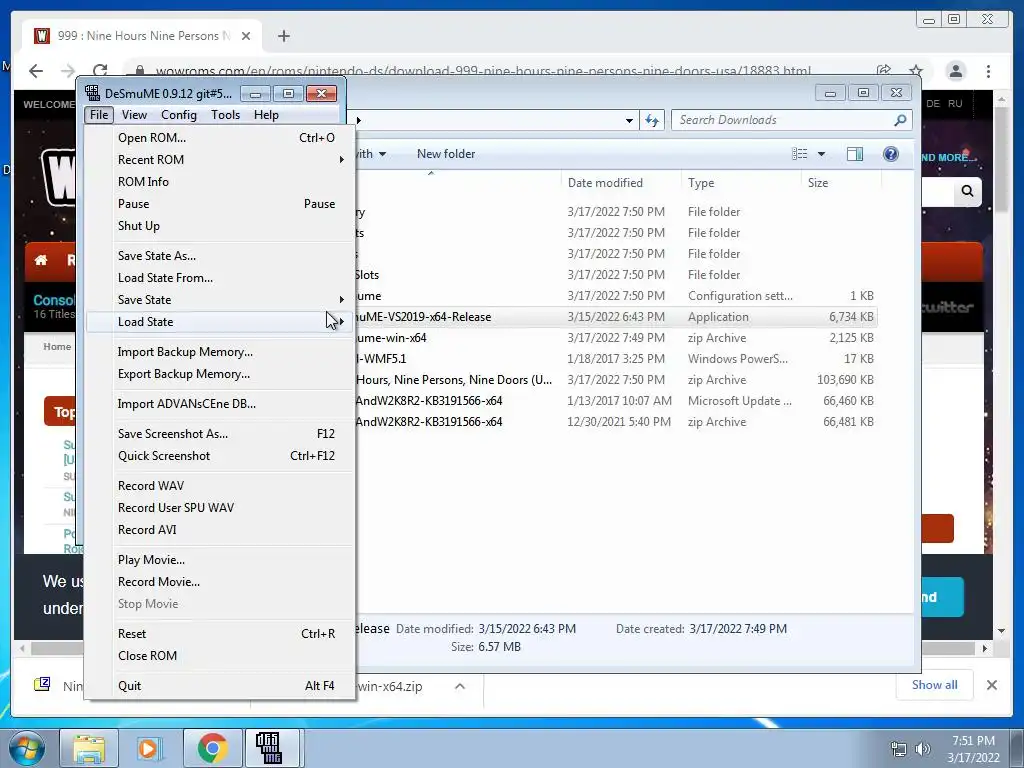Select the Nine Persons, Nine Doors zip

(614, 380)
